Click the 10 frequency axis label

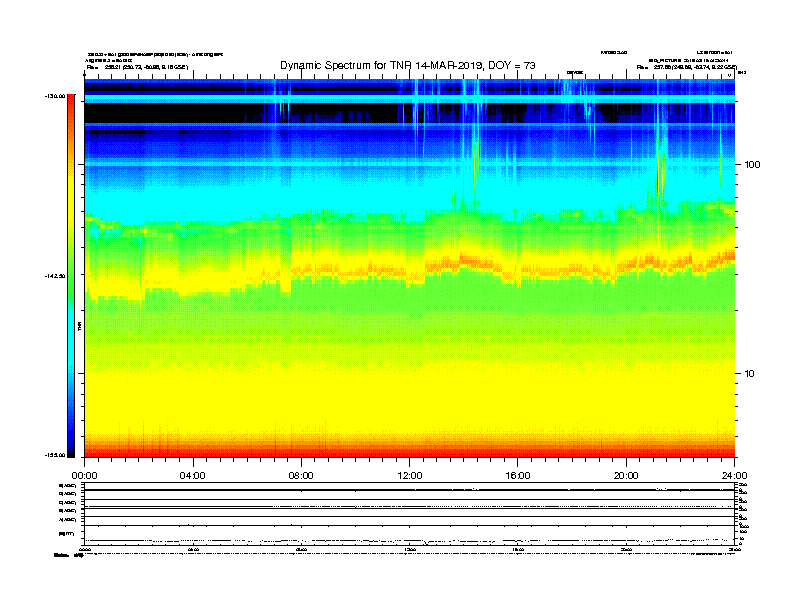tap(749, 374)
